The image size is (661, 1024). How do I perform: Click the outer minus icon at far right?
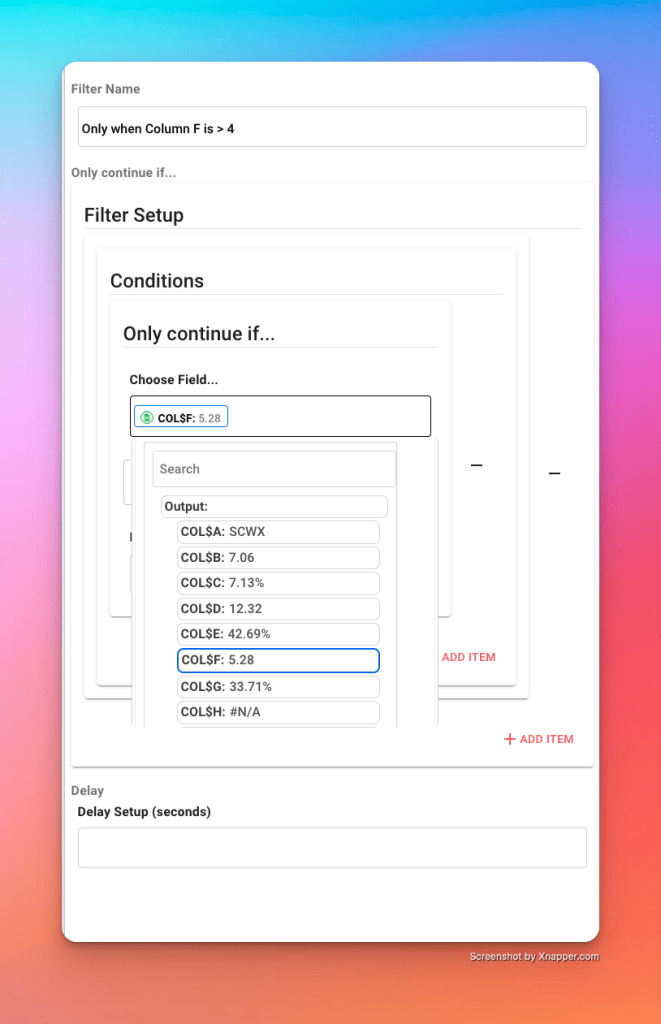[x=555, y=473]
